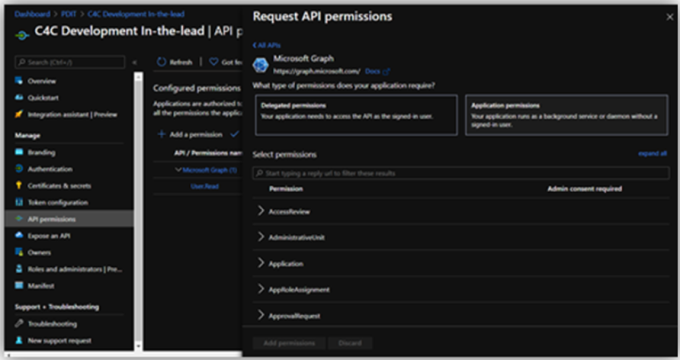Click the permissions filter input field
680x360 pixels.
[x=461, y=173]
